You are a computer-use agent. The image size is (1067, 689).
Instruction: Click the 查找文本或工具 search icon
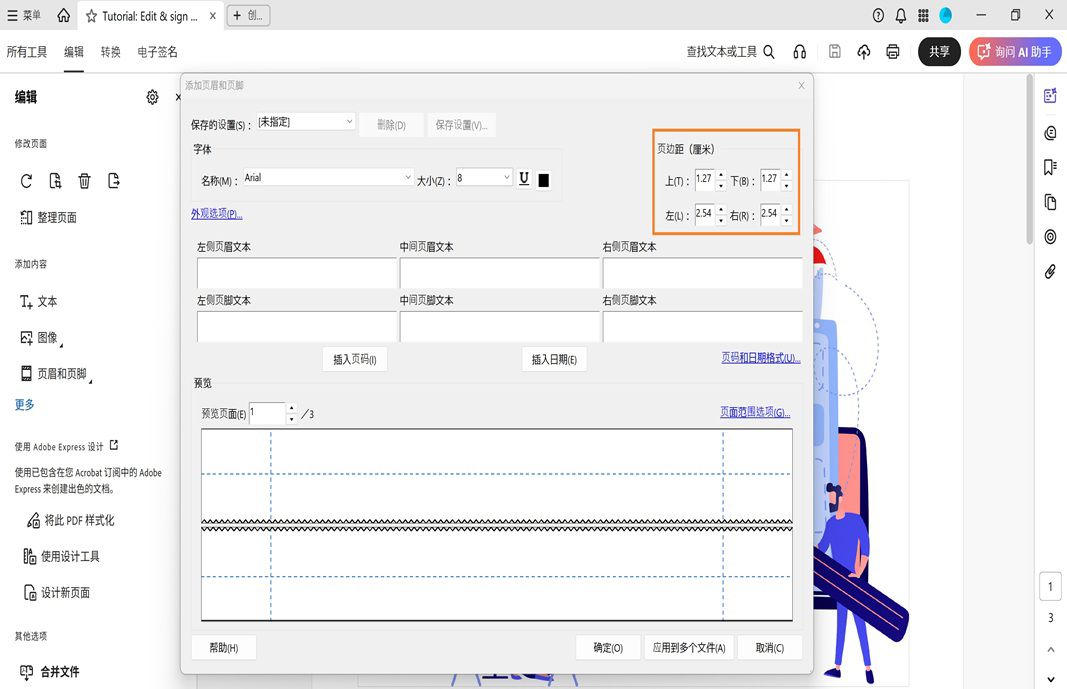click(768, 51)
